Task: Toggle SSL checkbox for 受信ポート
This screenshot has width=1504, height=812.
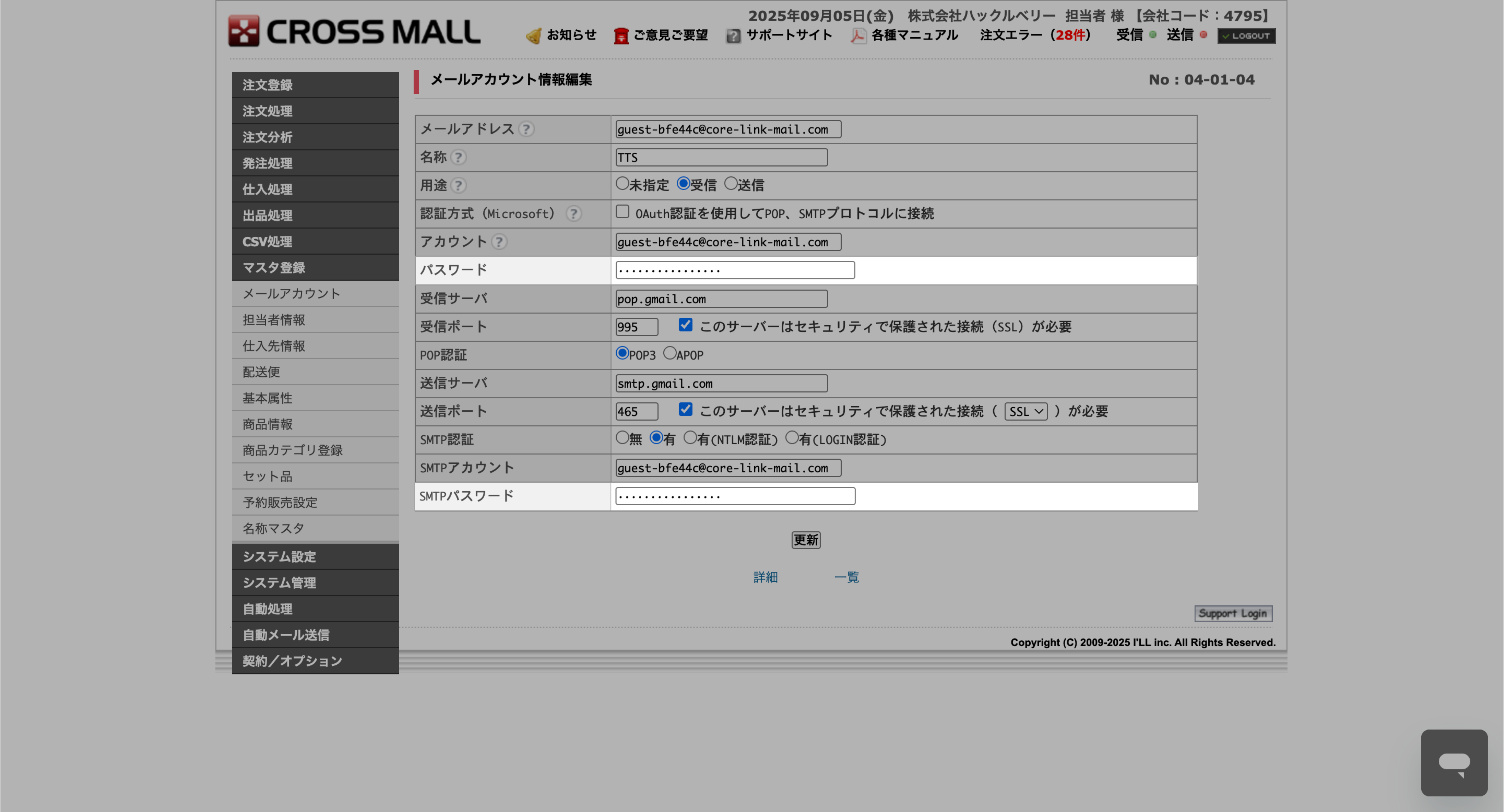Action: click(685, 325)
